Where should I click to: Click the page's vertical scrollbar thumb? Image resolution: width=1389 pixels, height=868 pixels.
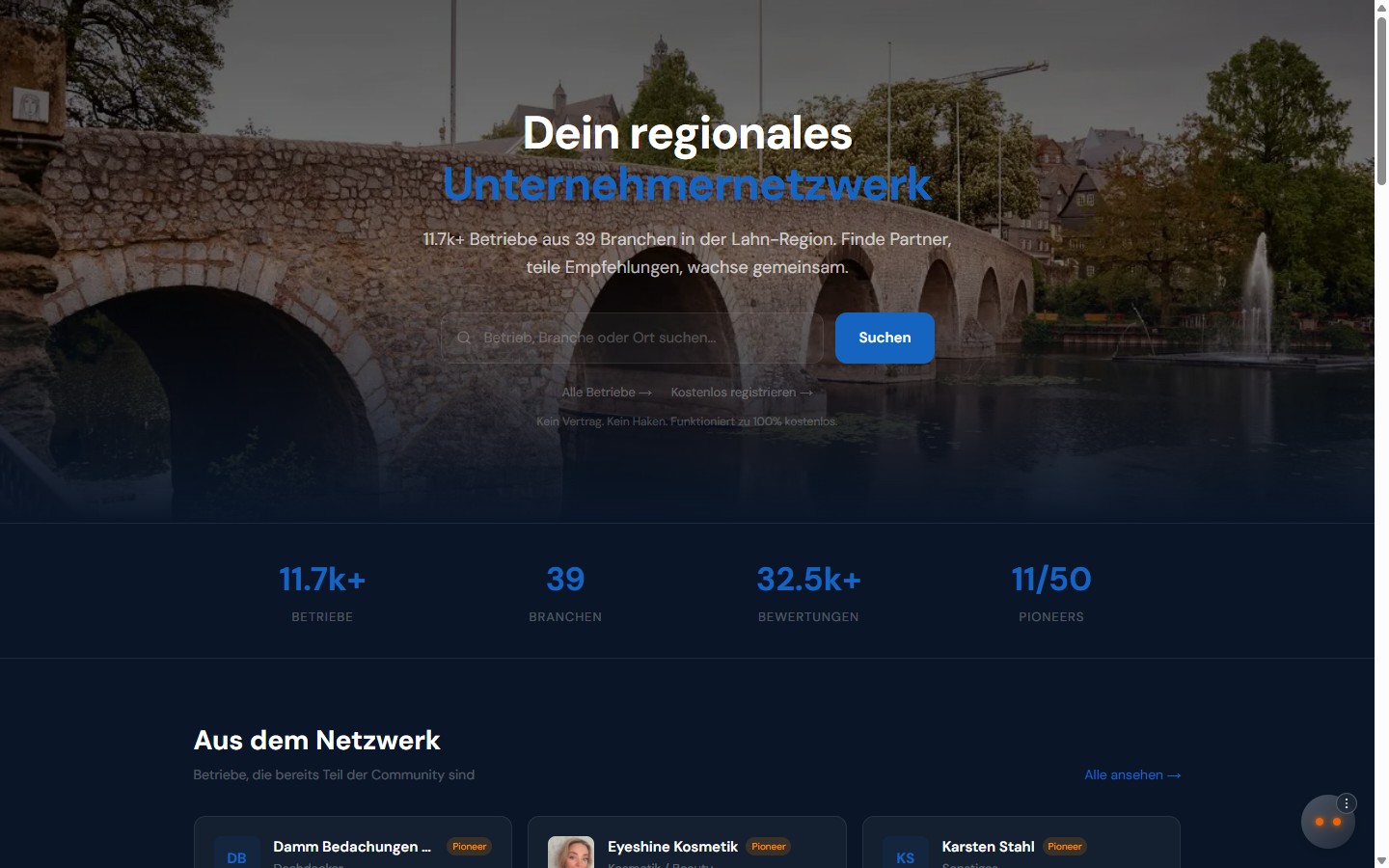[x=1381, y=100]
